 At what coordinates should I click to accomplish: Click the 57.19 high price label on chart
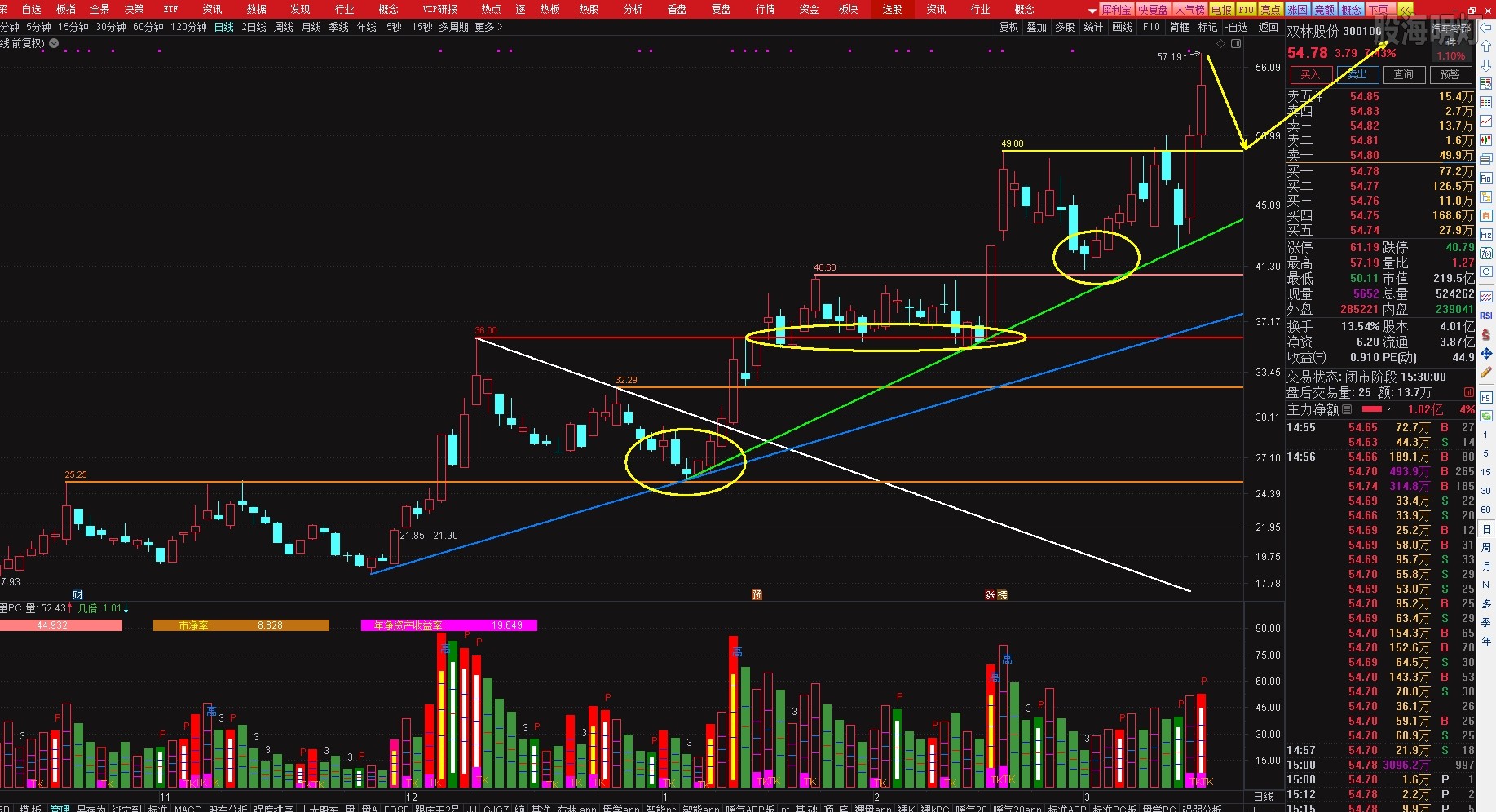click(1169, 56)
